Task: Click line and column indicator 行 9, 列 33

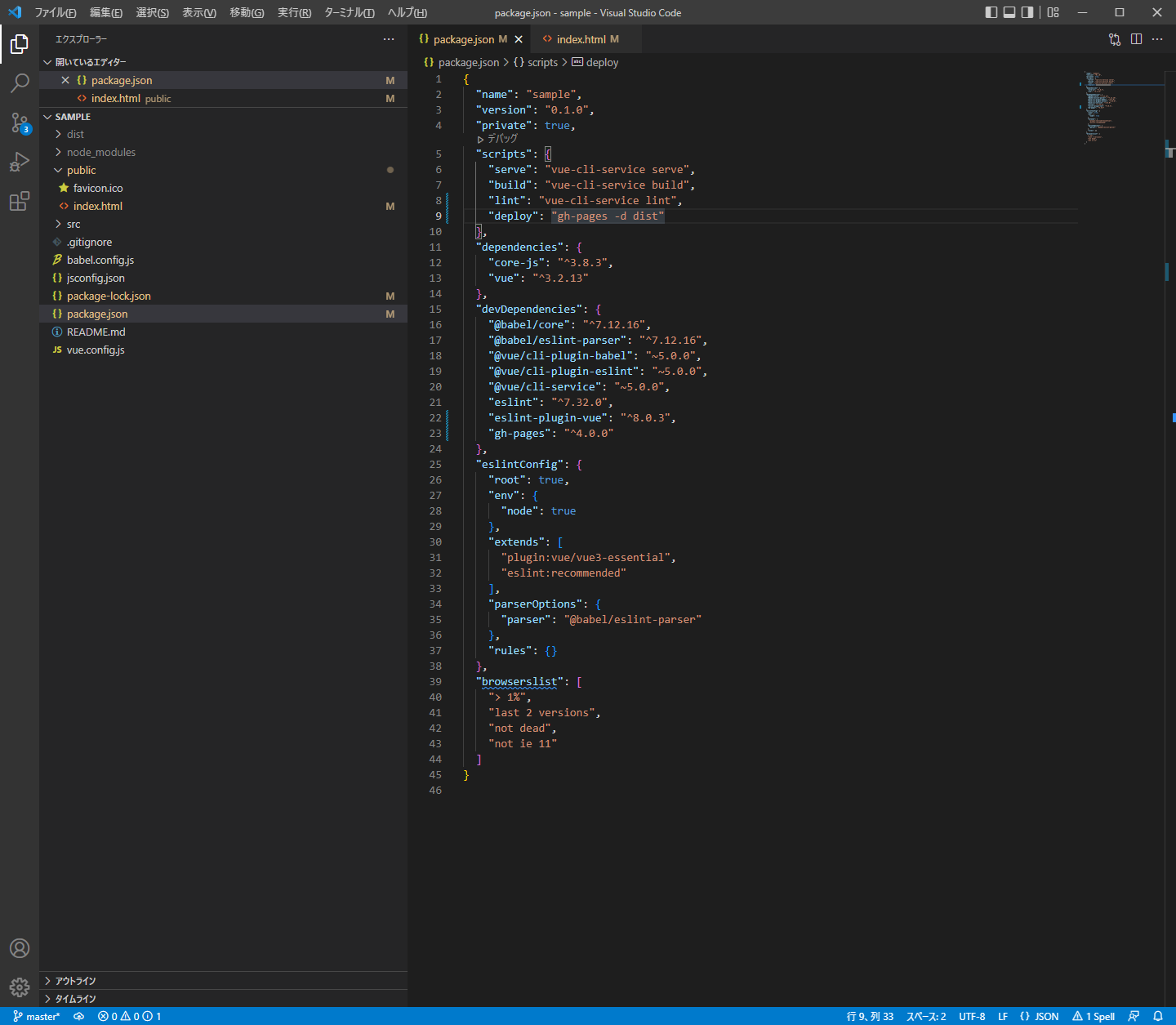Action: click(x=870, y=1016)
